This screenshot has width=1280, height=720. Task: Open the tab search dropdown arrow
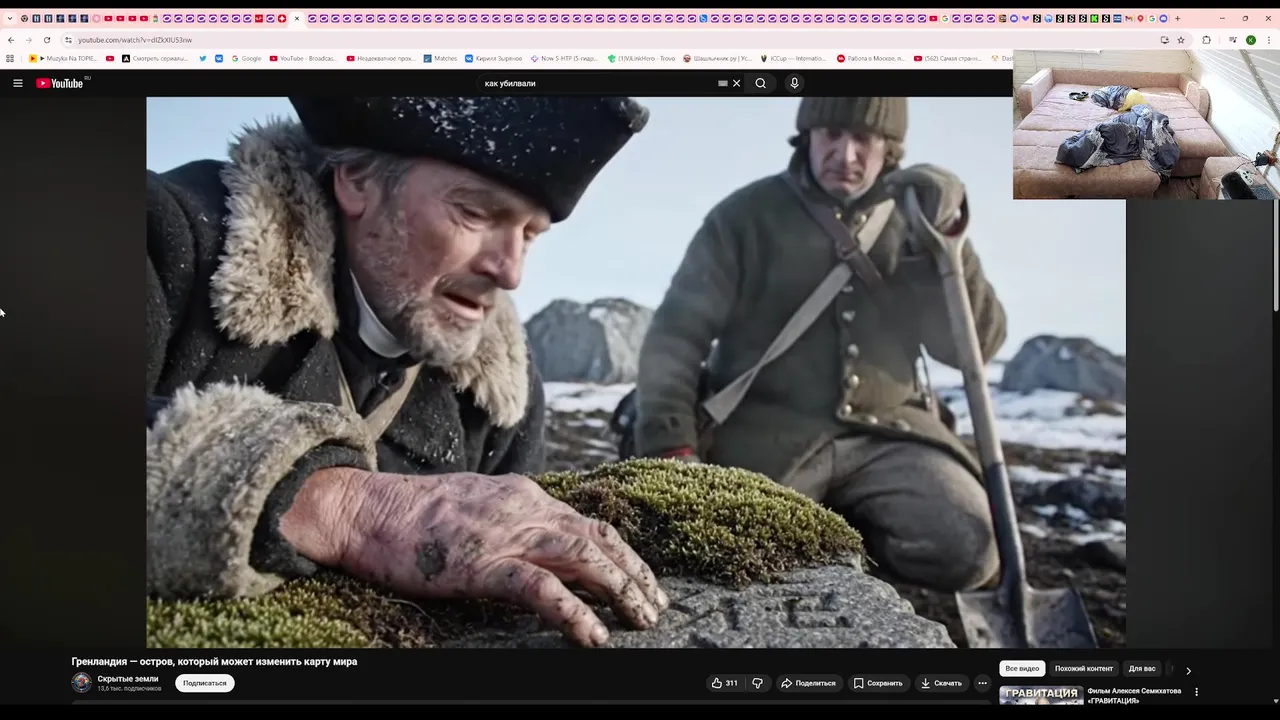[x=10, y=18]
